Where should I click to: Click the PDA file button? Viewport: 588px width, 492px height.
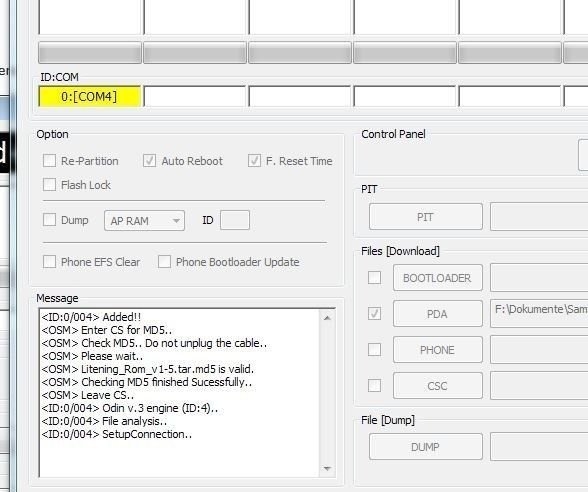(x=438, y=314)
